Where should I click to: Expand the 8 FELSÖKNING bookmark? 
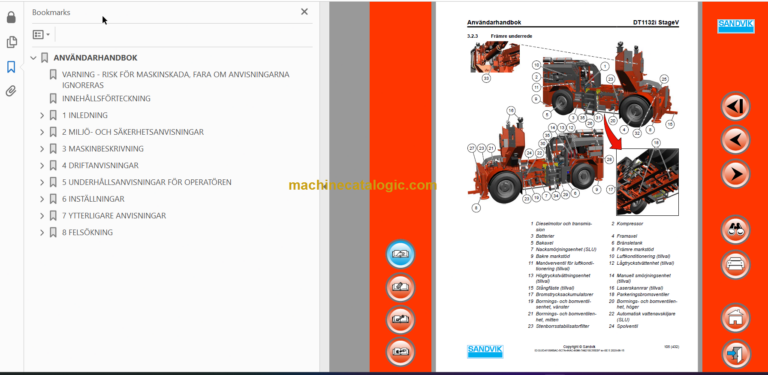pos(42,233)
